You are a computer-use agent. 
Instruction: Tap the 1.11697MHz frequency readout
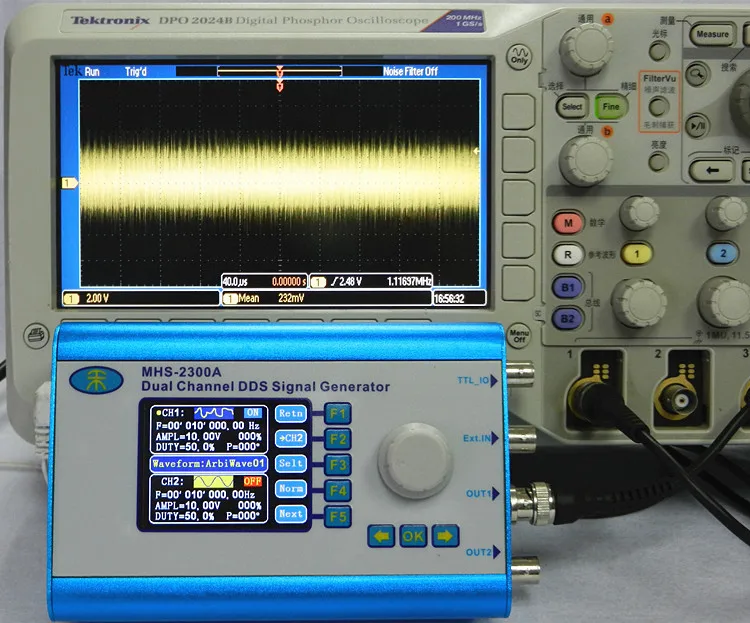point(409,281)
